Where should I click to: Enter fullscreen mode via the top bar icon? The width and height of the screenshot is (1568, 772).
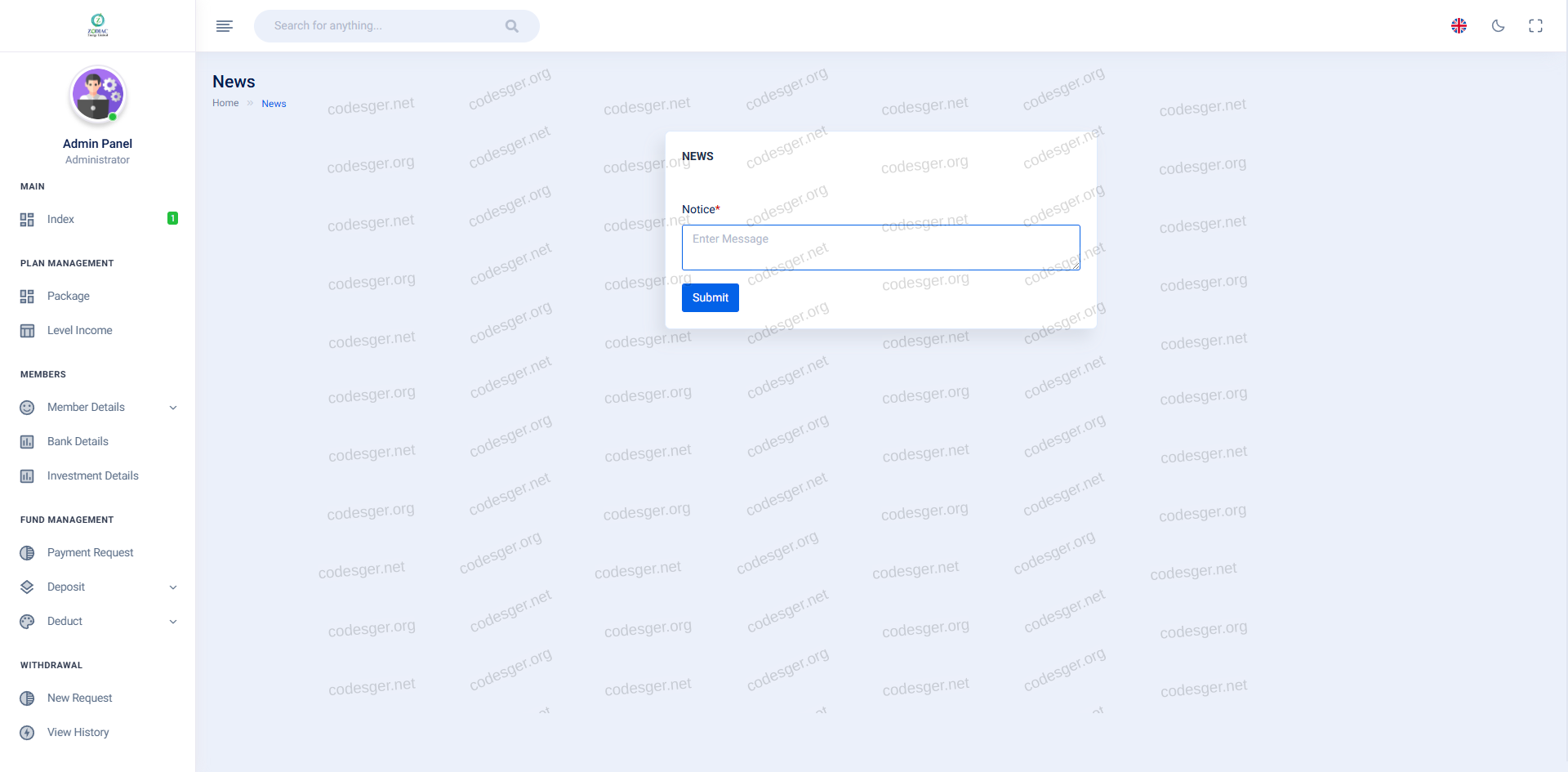tap(1535, 26)
